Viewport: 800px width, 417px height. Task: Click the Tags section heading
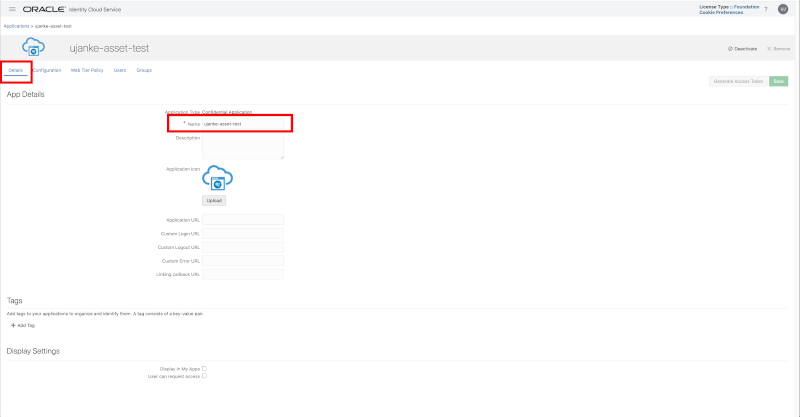(x=14, y=301)
